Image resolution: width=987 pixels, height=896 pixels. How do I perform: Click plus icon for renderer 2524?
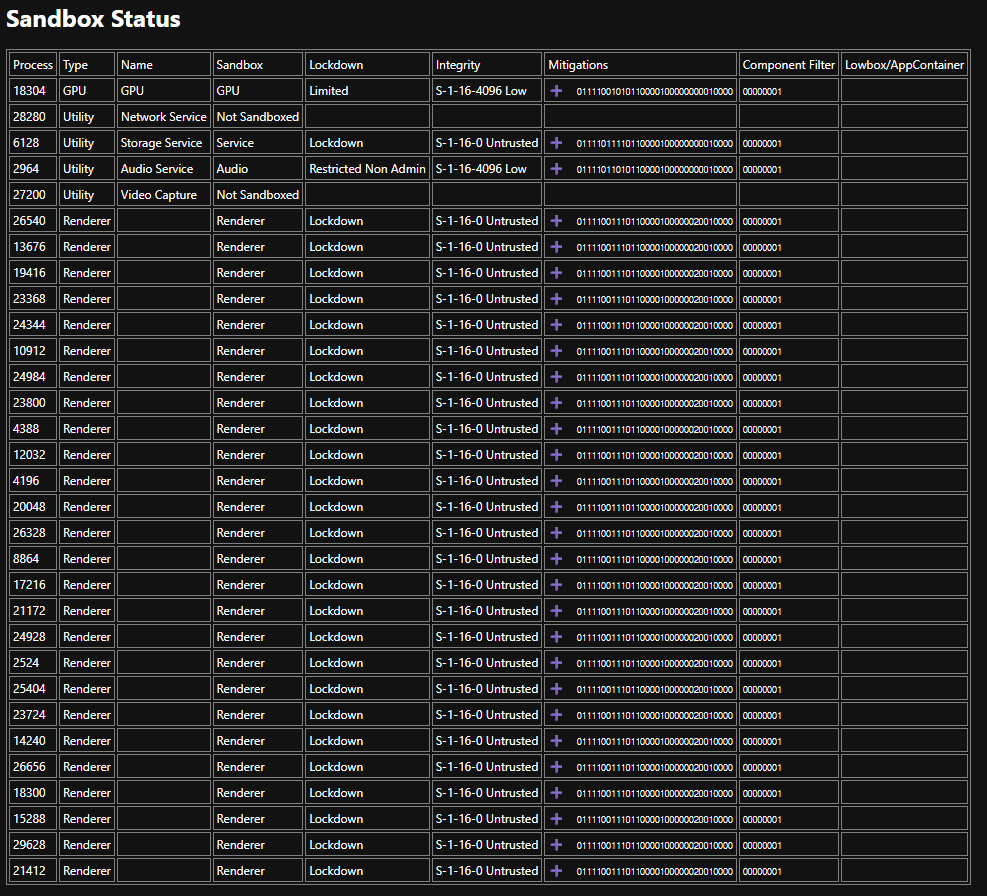click(556, 663)
